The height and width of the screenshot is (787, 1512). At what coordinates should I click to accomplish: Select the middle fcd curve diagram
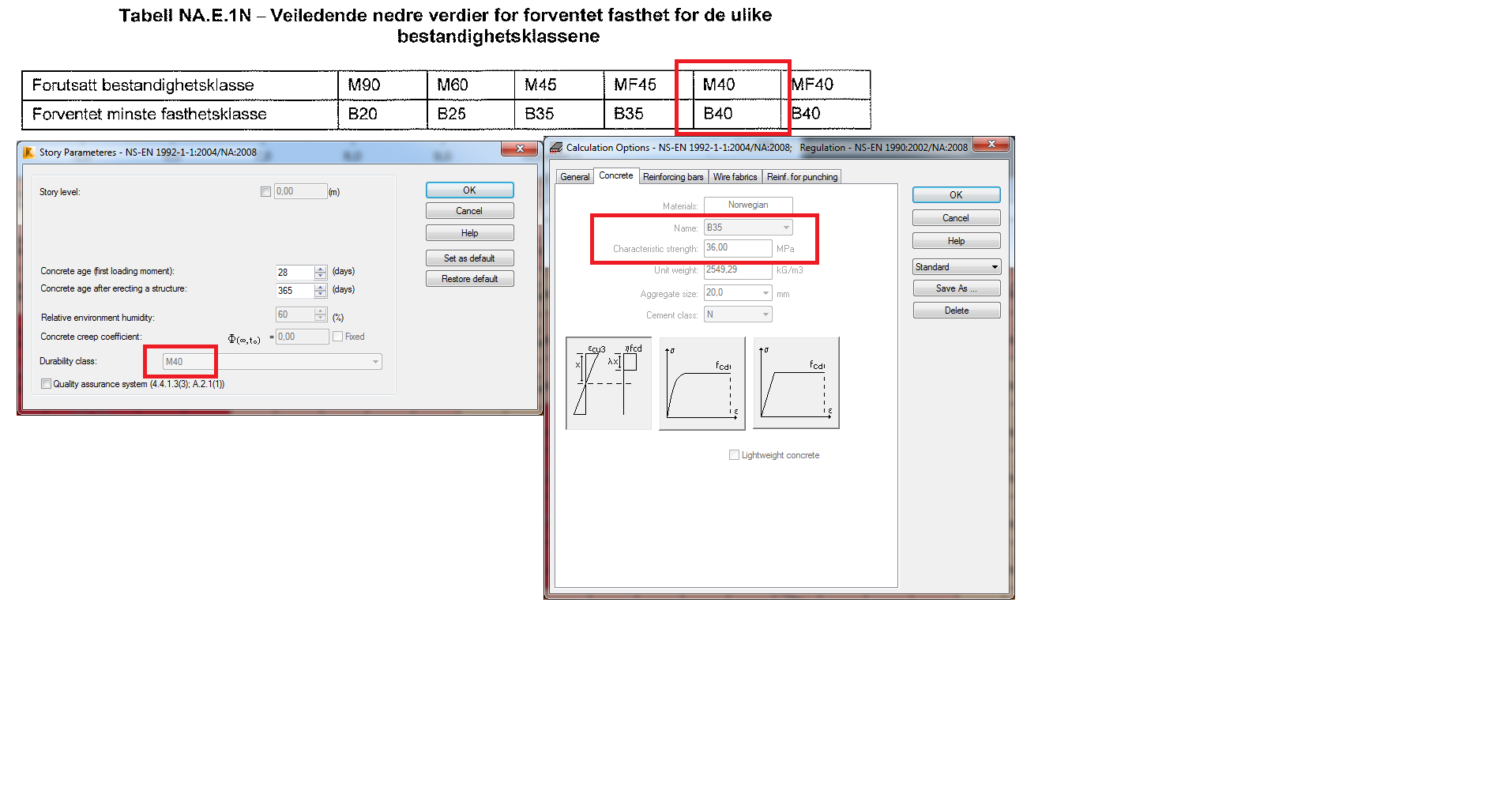701,382
